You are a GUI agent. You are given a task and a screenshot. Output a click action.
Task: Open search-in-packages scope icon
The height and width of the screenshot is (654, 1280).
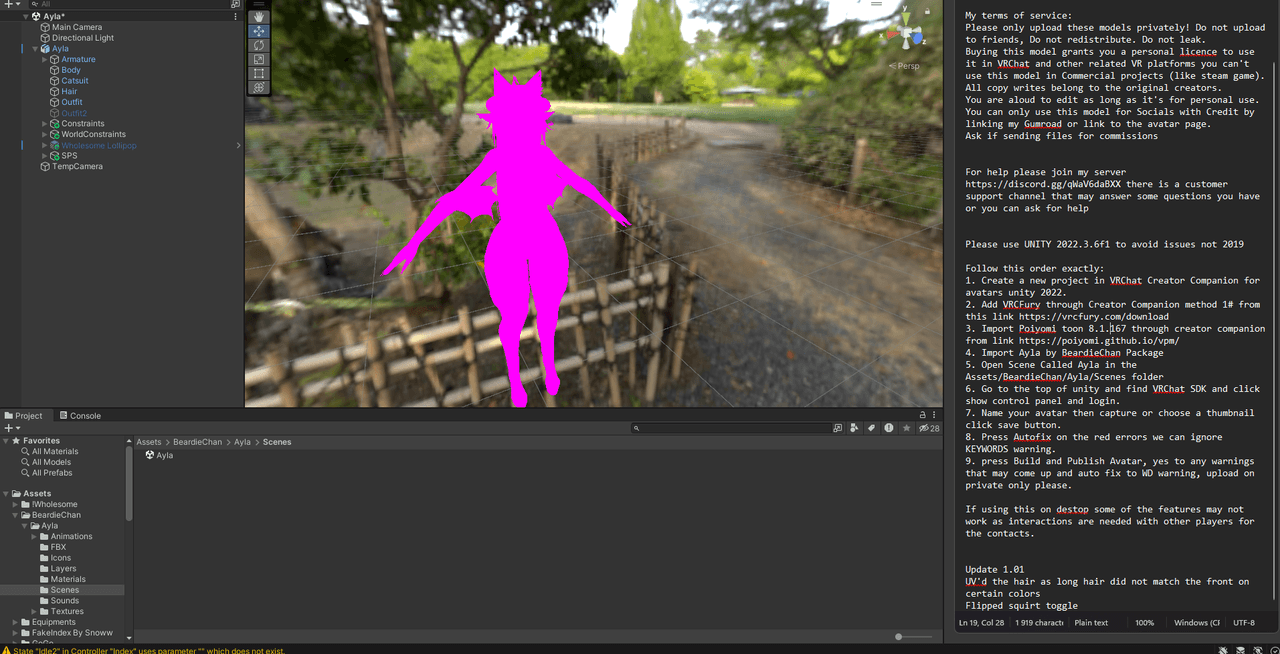pyautogui.click(x=838, y=428)
